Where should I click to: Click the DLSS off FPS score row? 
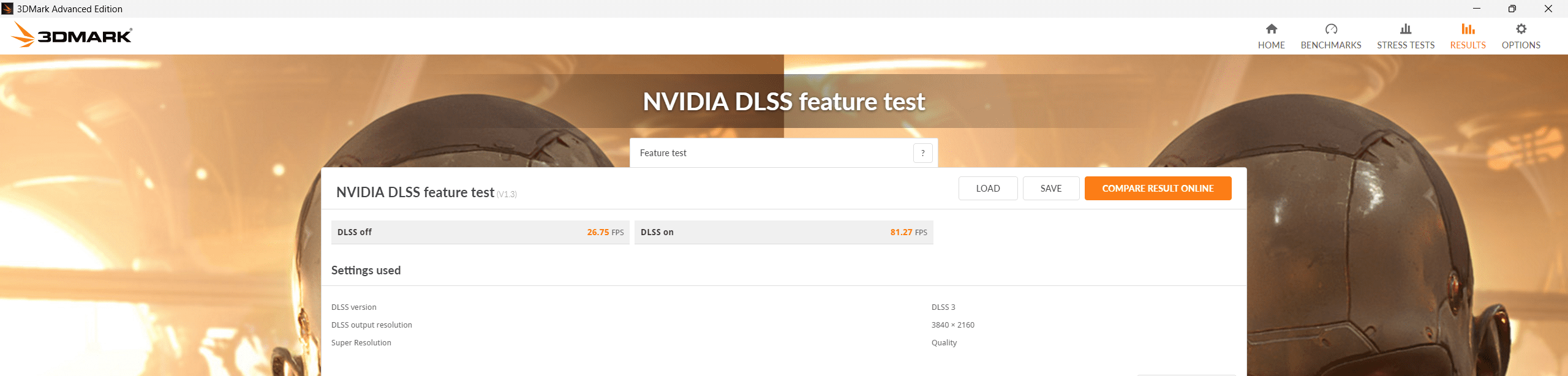(x=480, y=232)
